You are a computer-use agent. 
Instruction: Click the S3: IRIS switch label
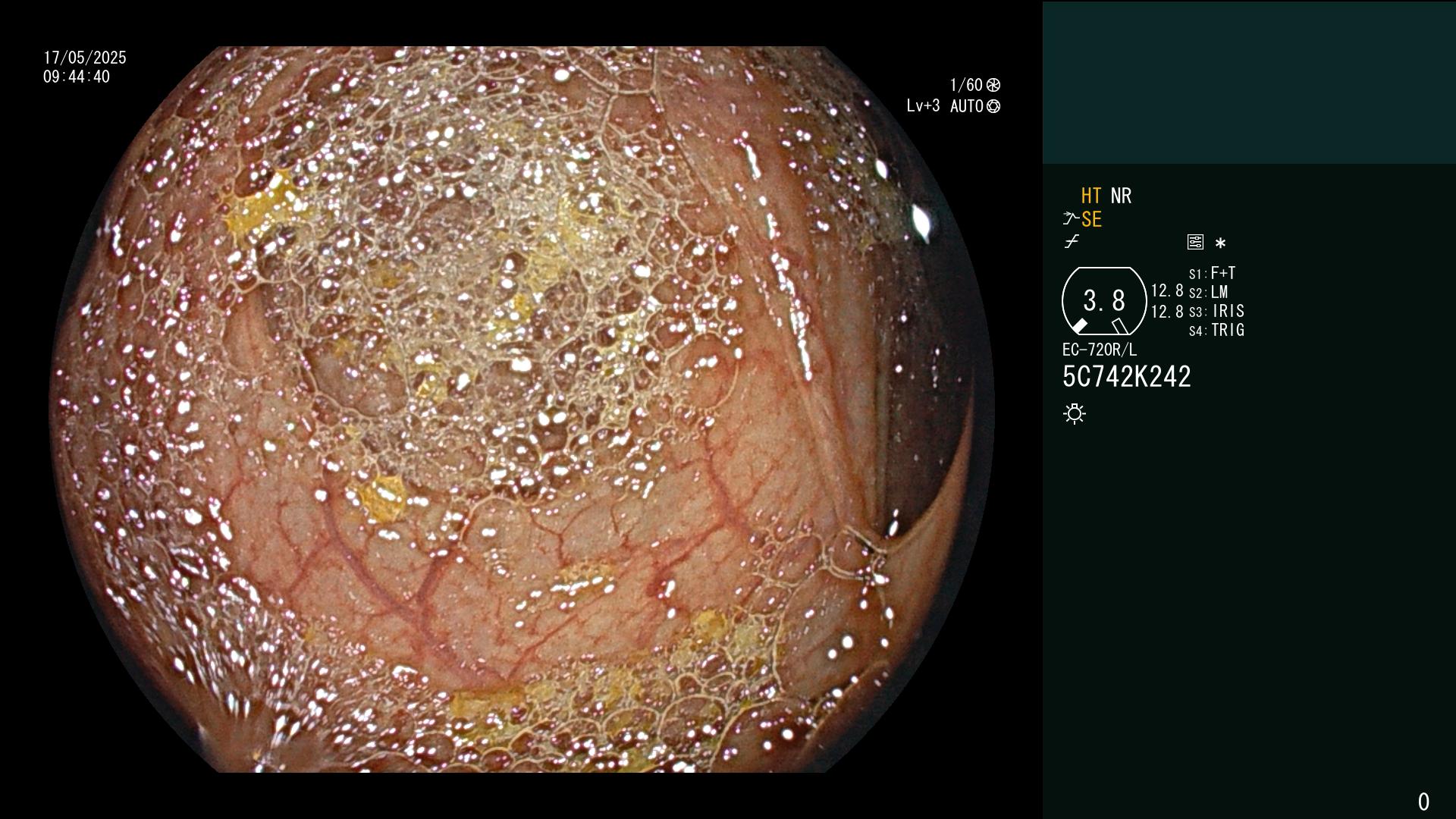tap(1217, 311)
